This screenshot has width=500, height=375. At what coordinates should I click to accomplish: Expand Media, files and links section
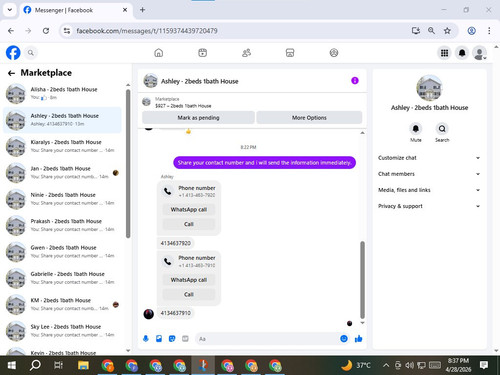tap(429, 190)
